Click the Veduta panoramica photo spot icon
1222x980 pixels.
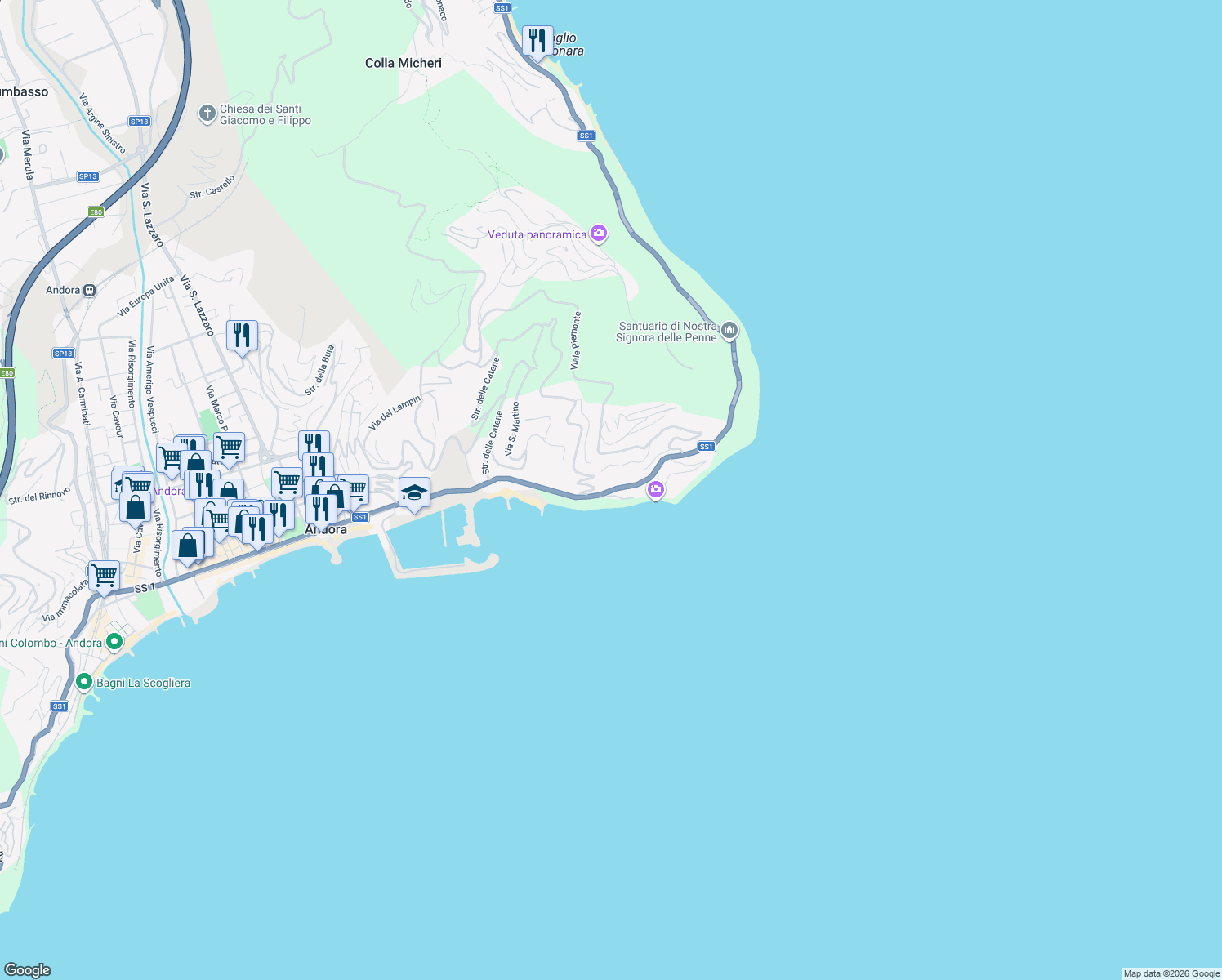point(599,234)
